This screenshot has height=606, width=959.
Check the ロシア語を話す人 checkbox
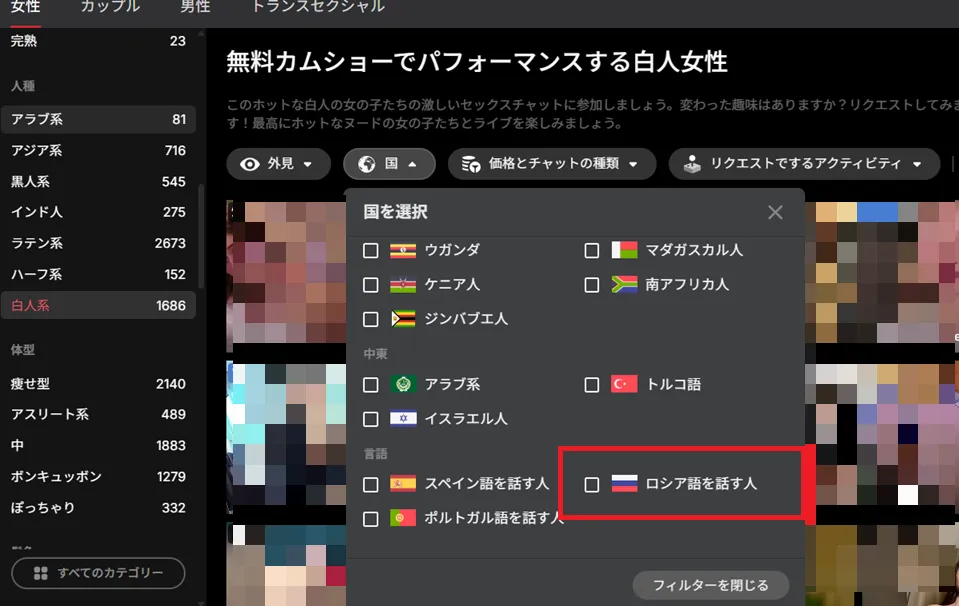point(591,484)
